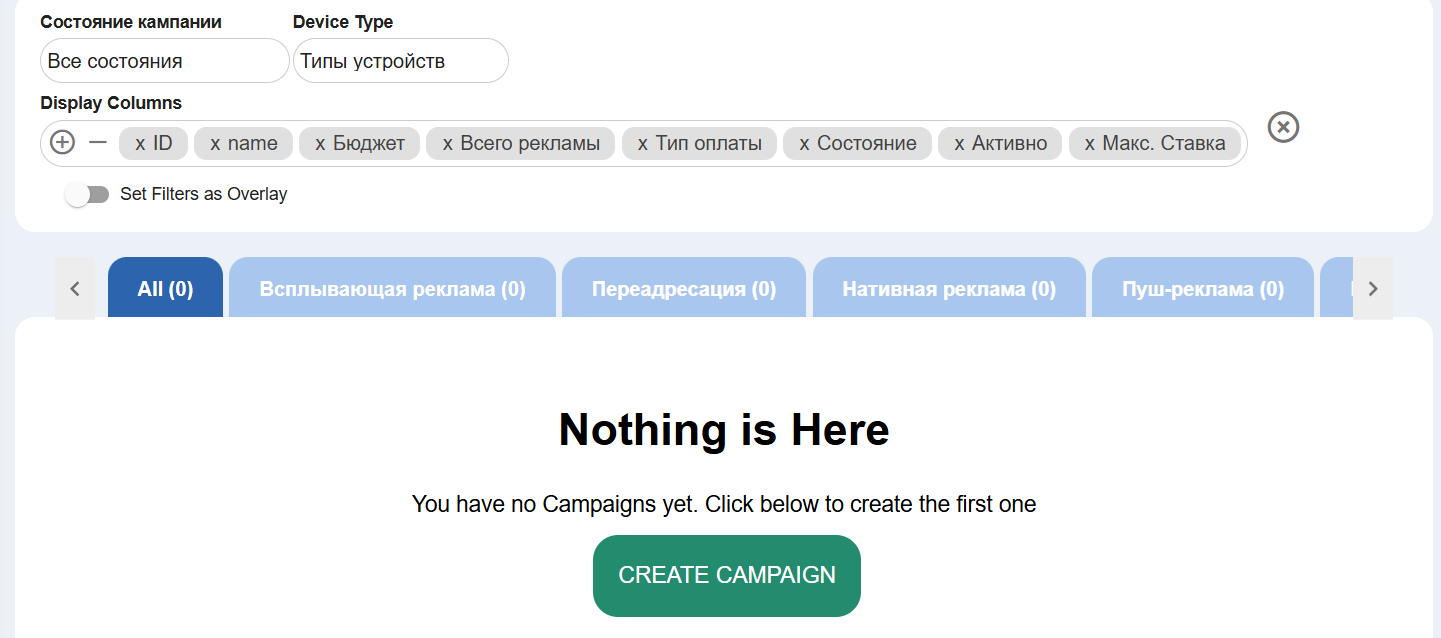Viewport: 1441px width, 638px height.
Task: Remove the Всего рекламы column chip
Action: click(448, 144)
